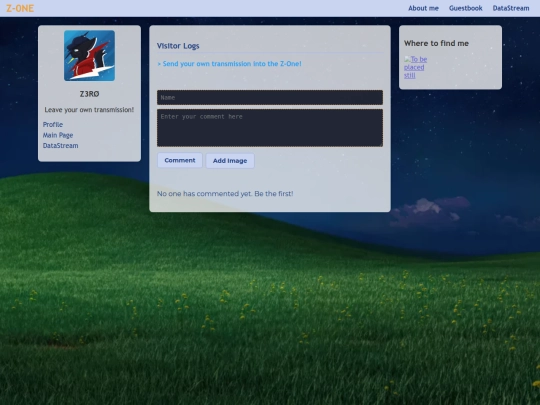This screenshot has width=540, height=405.
Task: Click the Z-ONE site logo
Action: click(x=20, y=8)
